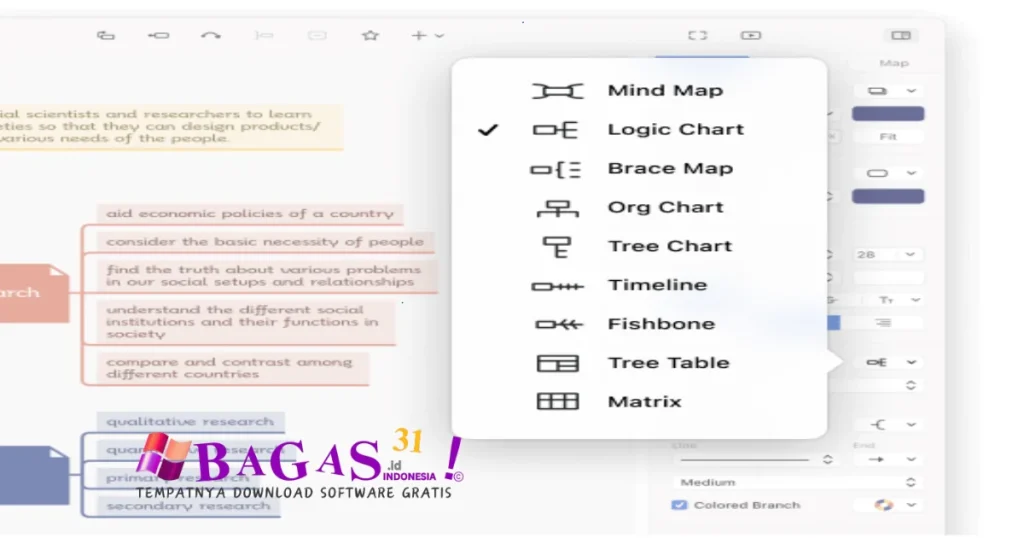
Task: Click the line thickness stepper arrows
Action: 827,459
